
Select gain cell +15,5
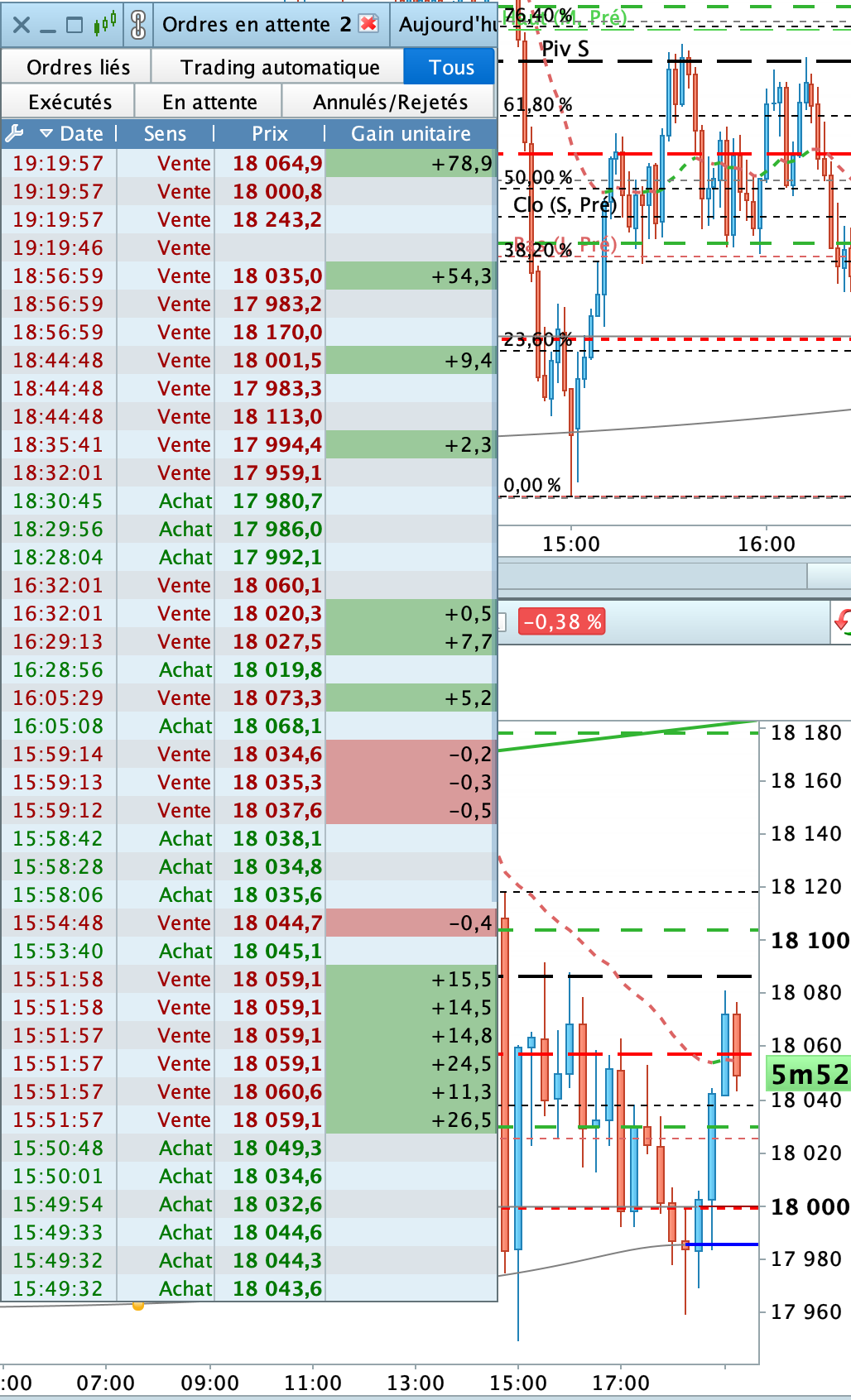[x=411, y=979]
